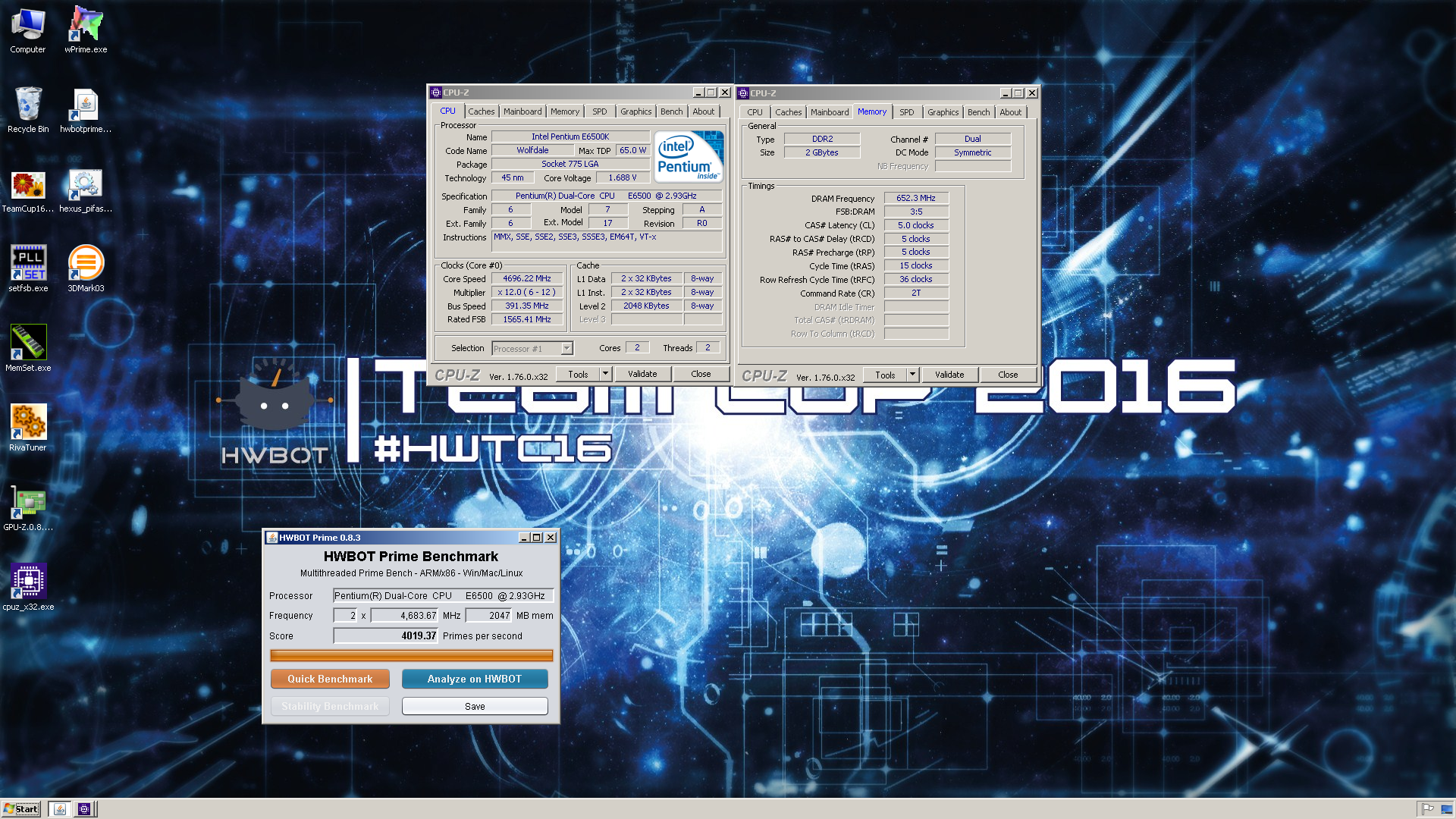The height and width of the screenshot is (819, 1456).
Task: Minimize the HWBOT Prime window
Action: [x=523, y=538]
